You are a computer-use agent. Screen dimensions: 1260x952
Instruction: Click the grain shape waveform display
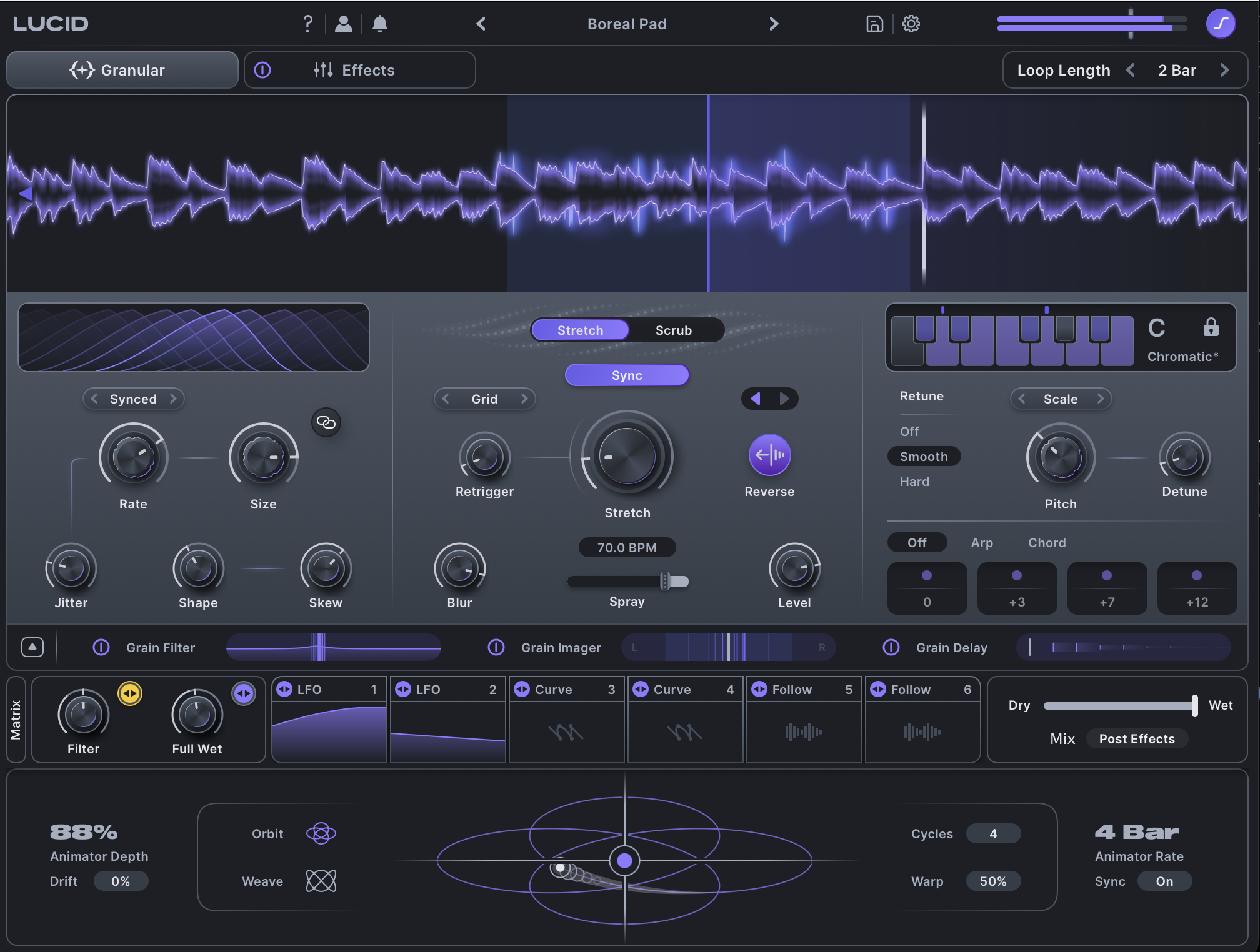coord(194,337)
